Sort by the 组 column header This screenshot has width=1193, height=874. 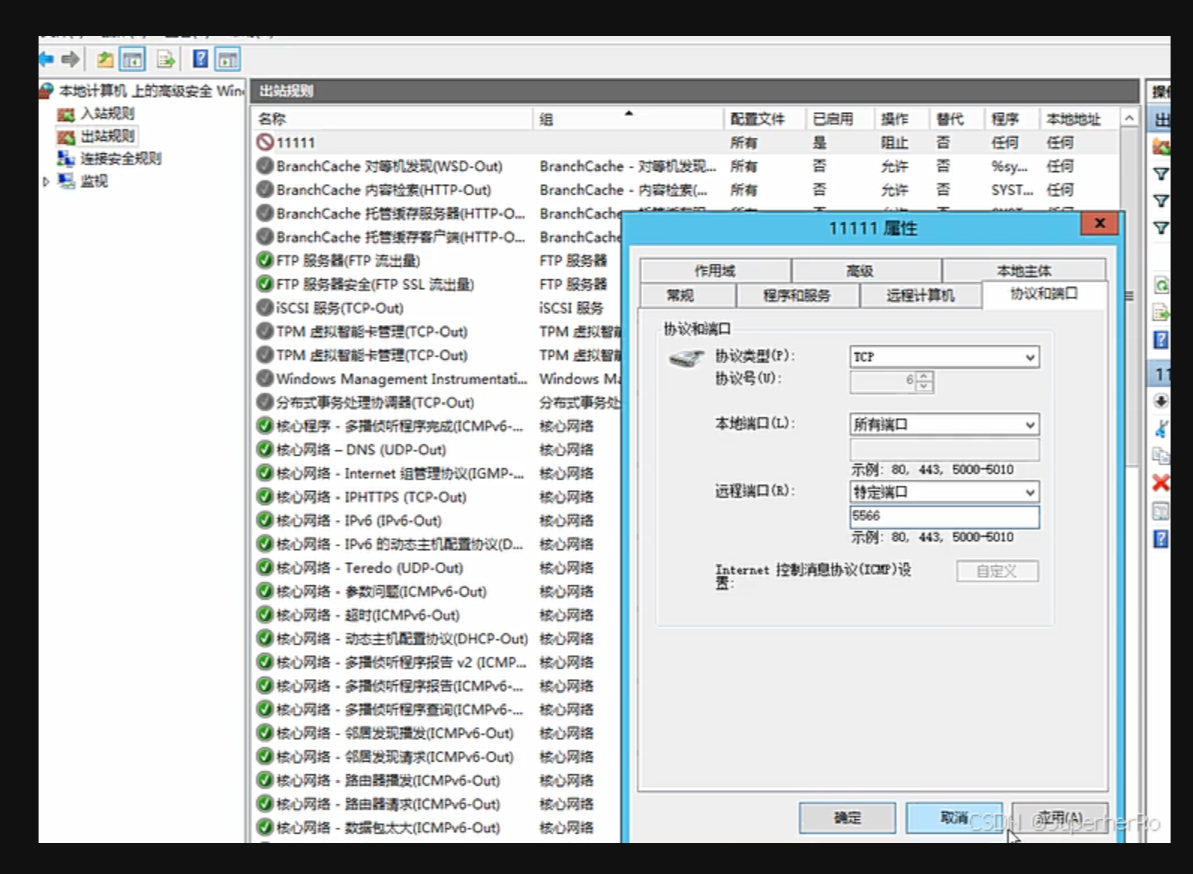(x=628, y=119)
